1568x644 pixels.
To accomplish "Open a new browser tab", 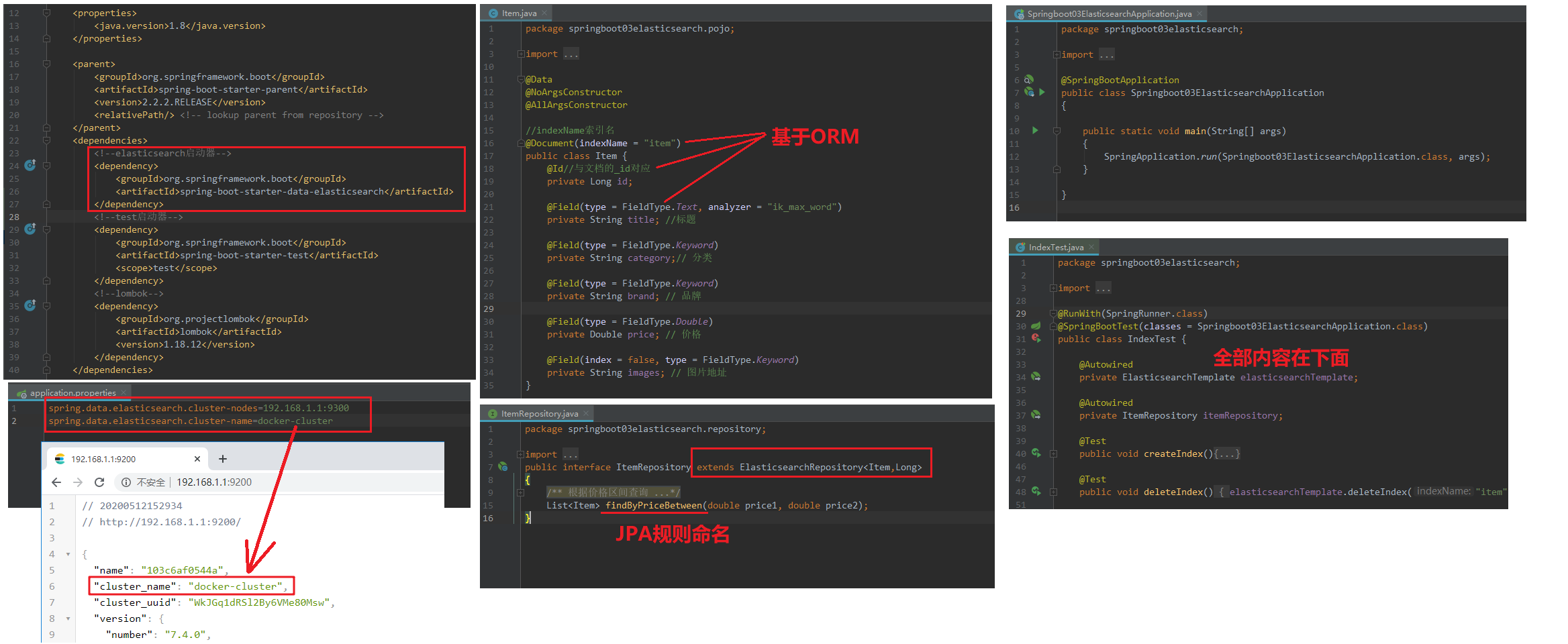I will (x=223, y=459).
